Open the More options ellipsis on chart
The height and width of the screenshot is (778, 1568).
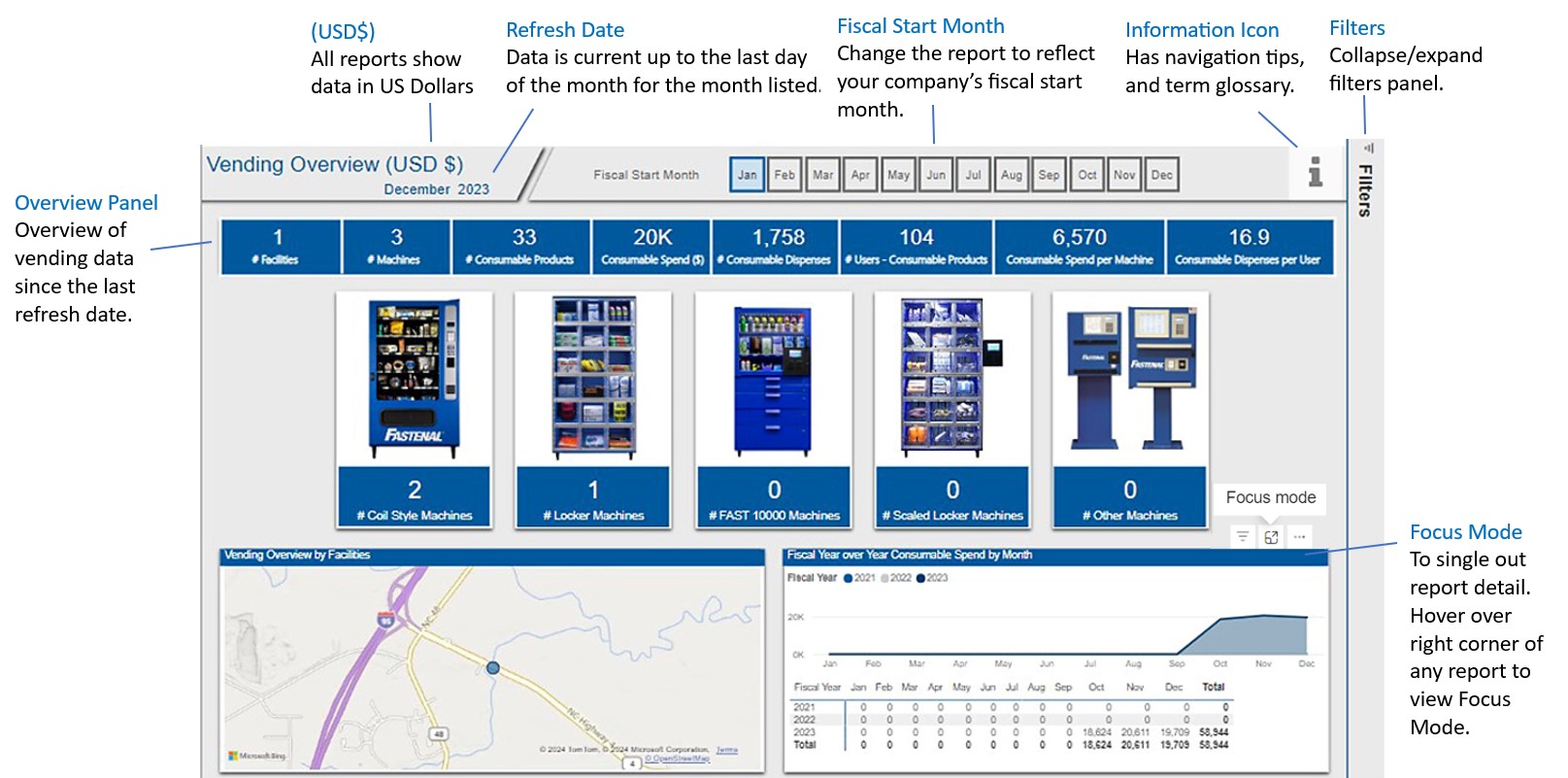tap(1299, 537)
